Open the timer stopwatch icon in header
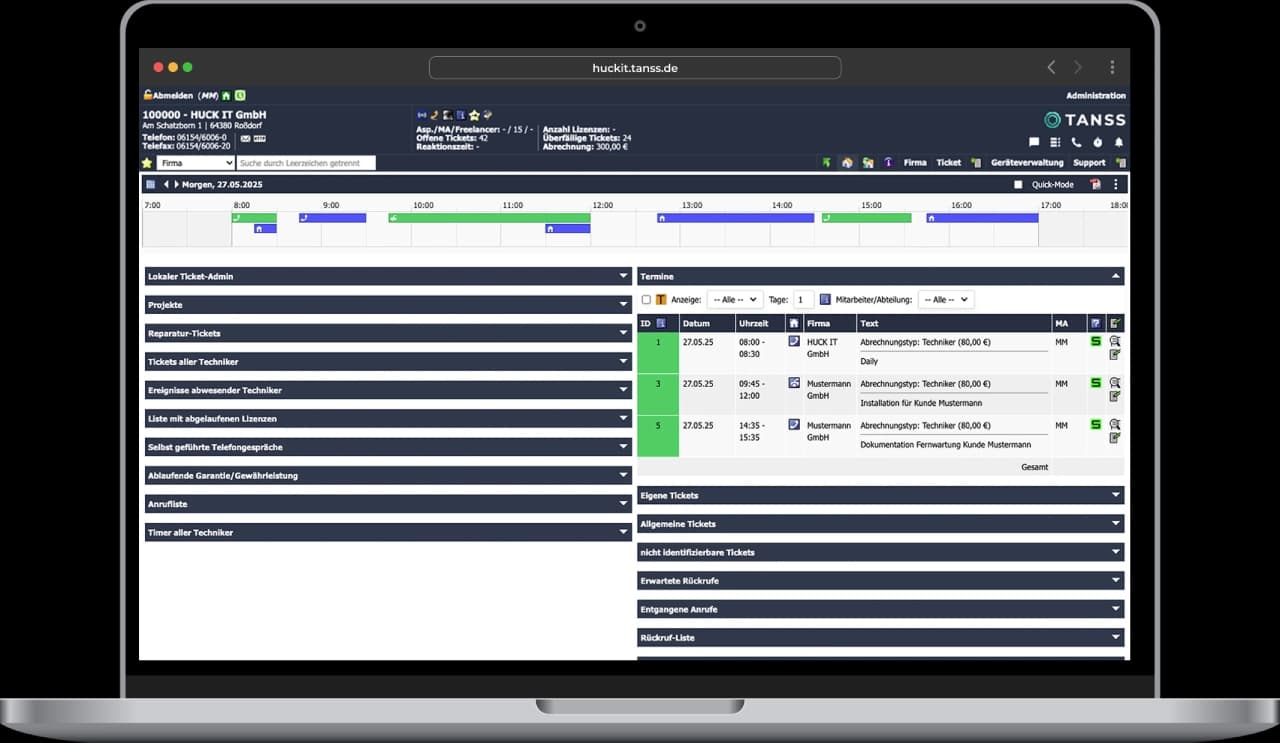1280x743 pixels. [1097, 143]
